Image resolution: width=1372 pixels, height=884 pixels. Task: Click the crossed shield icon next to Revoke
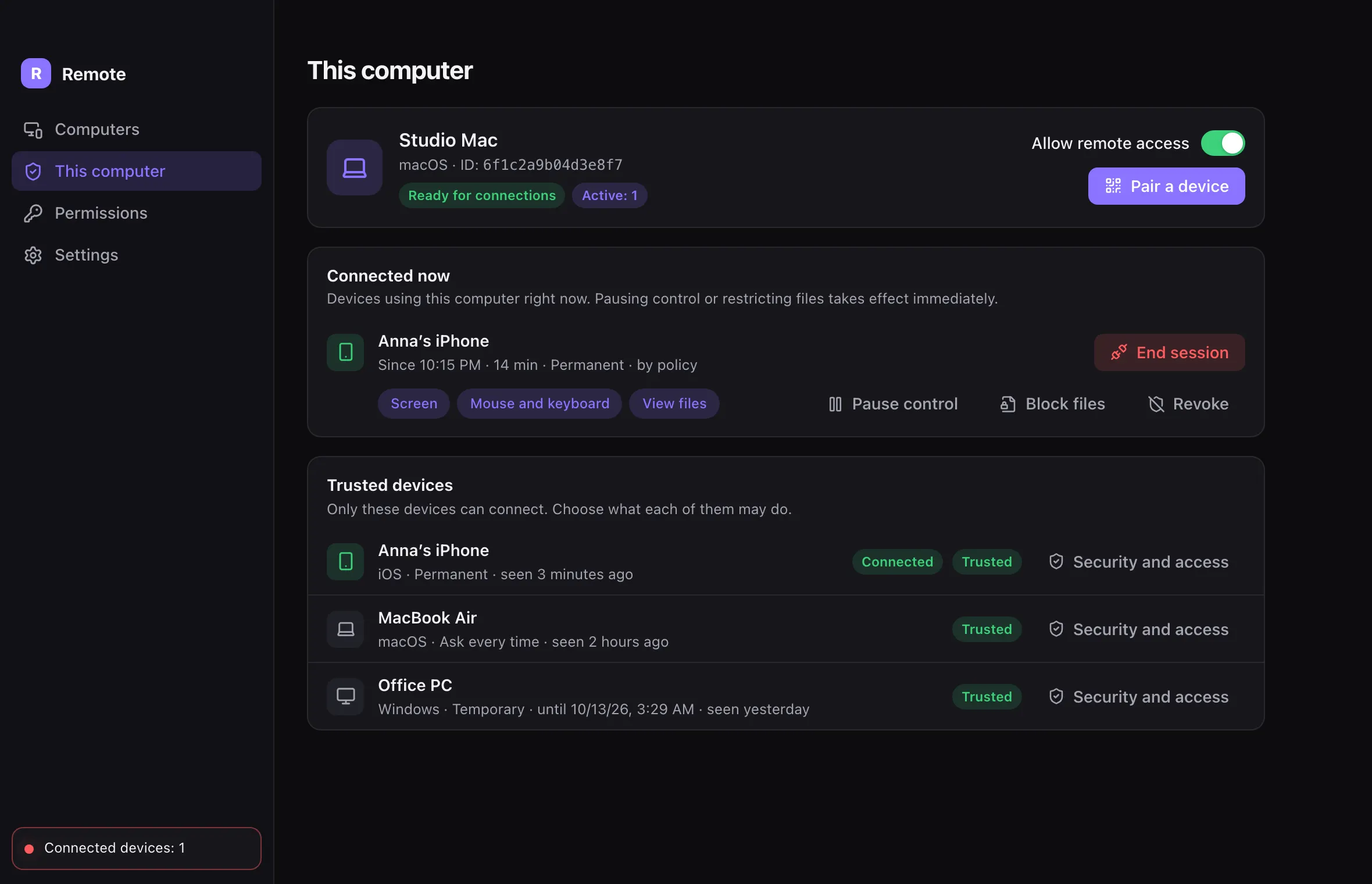point(1156,404)
